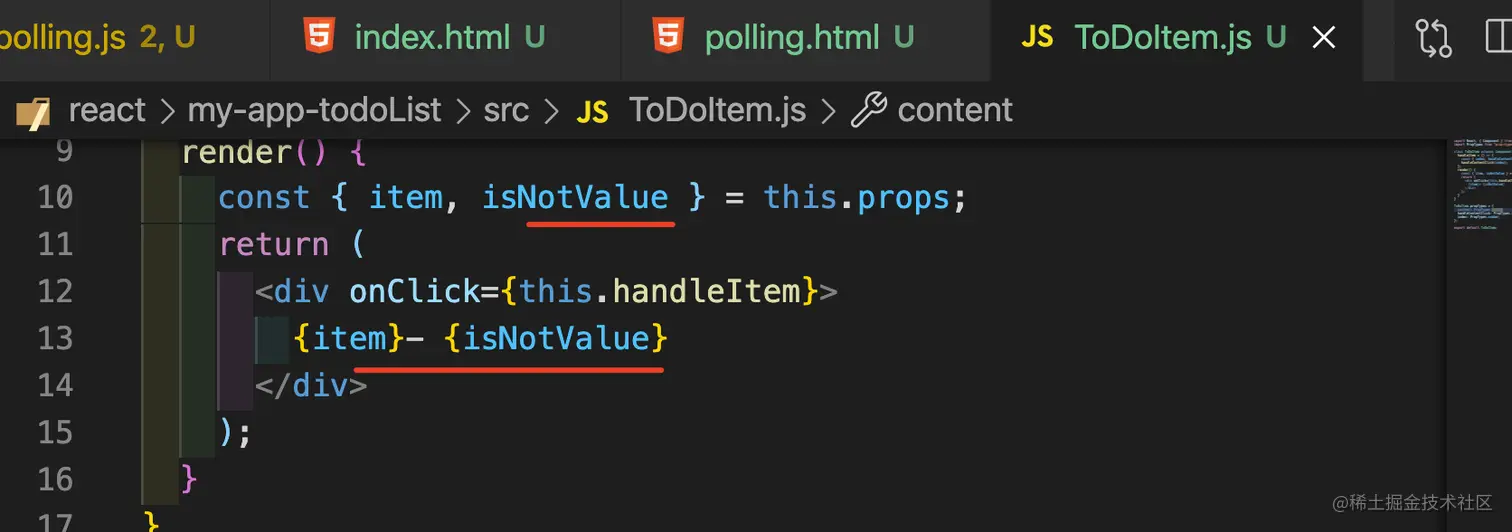The height and width of the screenshot is (532, 1512).
Task: Click the folder icon at breadcrumb start
Action: pos(32,113)
